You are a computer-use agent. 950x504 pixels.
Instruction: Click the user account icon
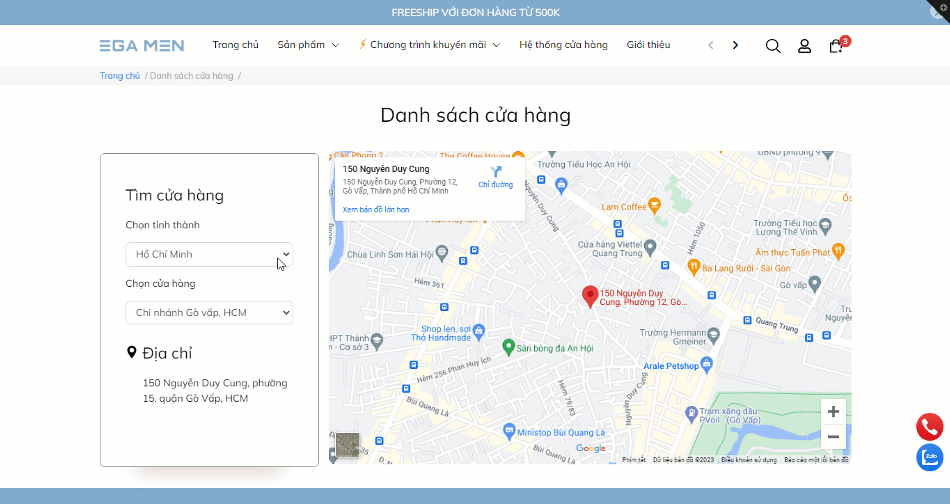(x=804, y=46)
